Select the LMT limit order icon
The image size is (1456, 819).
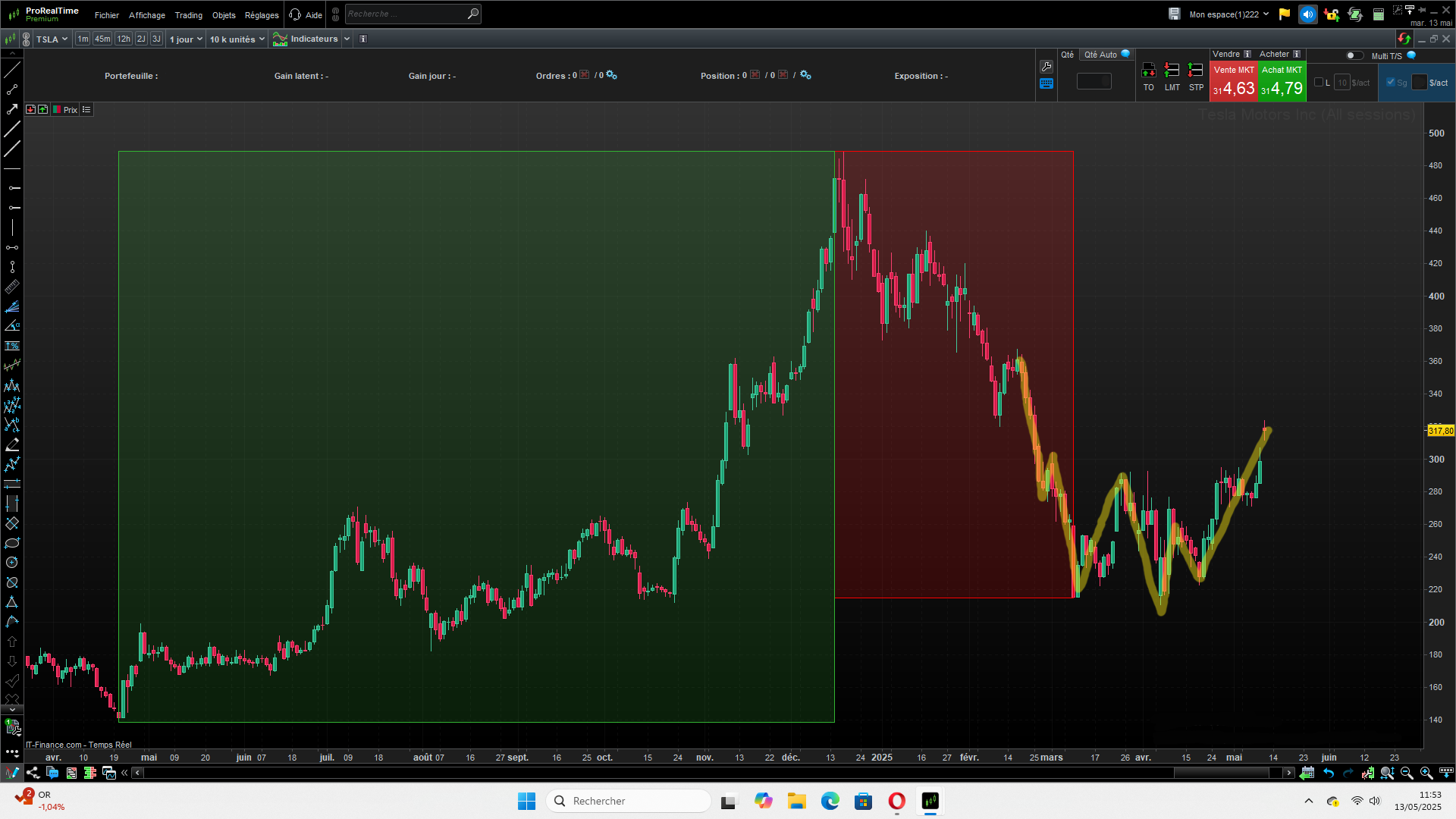coord(1172,71)
